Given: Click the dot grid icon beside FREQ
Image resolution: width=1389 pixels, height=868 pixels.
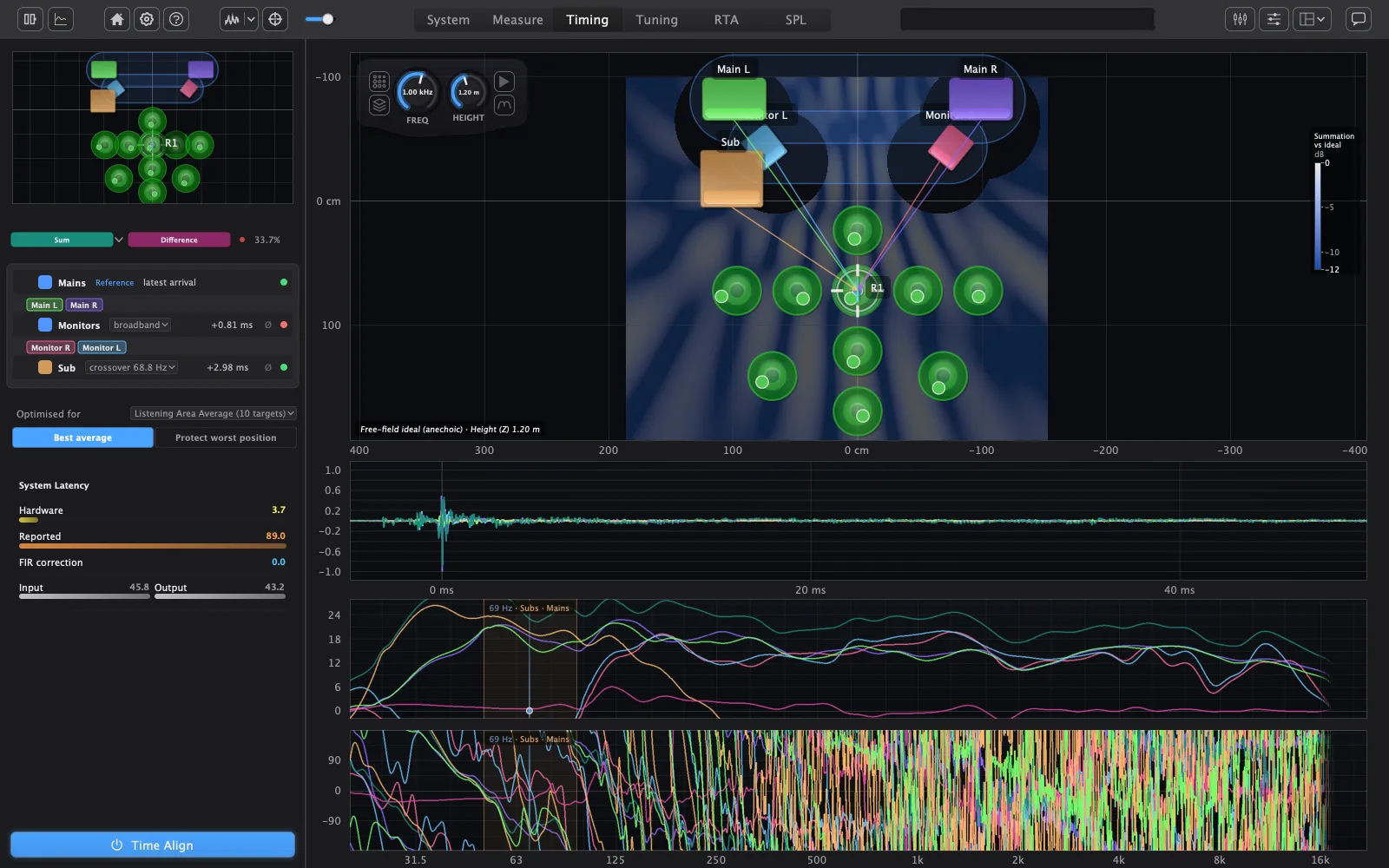Looking at the screenshot, I should 379,82.
